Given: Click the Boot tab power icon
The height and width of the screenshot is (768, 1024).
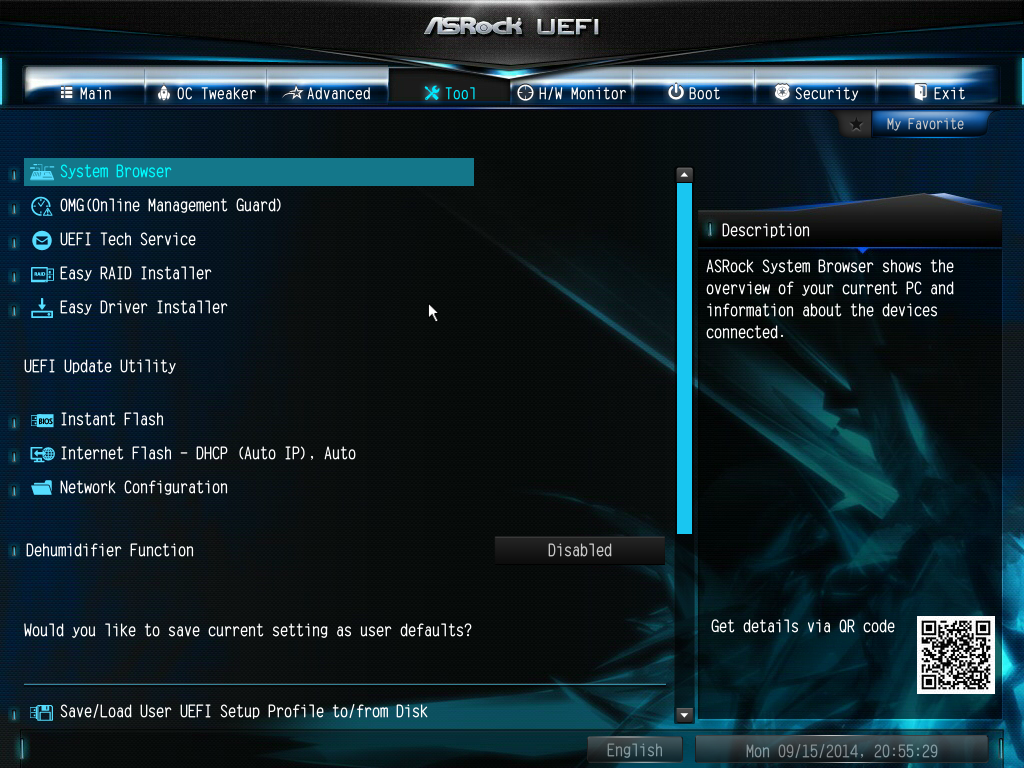Looking at the screenshot, I should point(676,92).
